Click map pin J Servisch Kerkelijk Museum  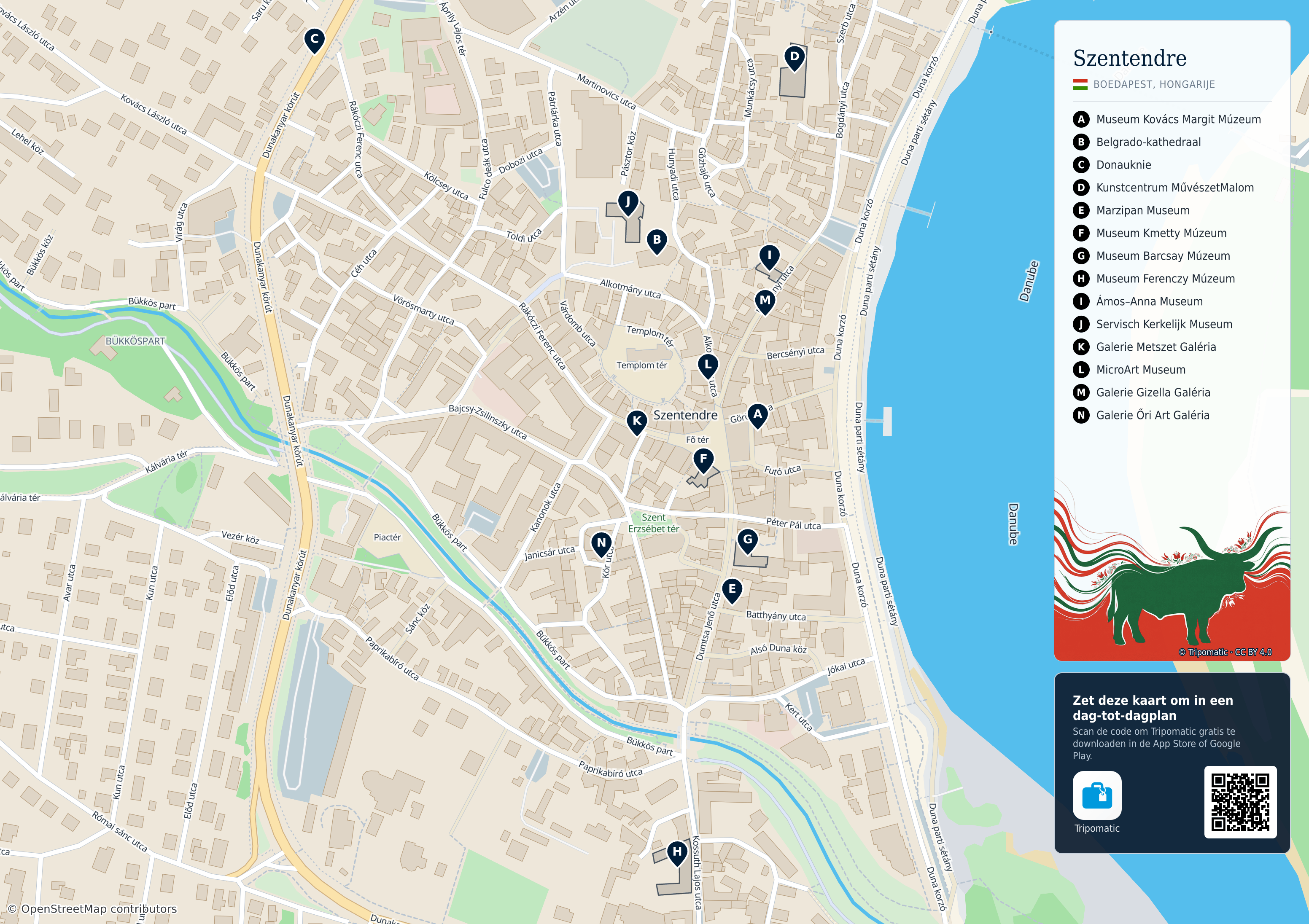click(628, 203)
